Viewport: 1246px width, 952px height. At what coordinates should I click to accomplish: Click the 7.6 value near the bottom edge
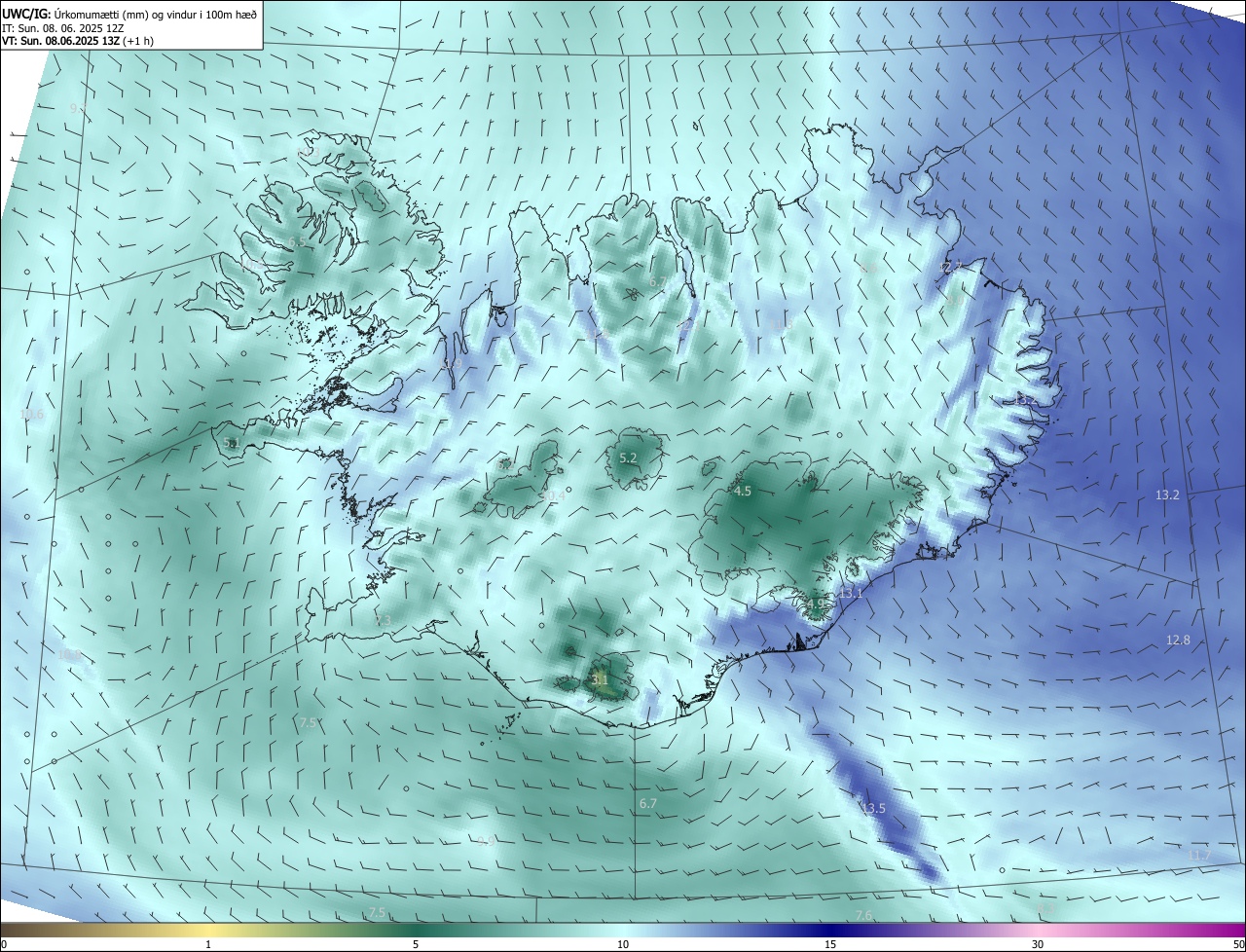[x=863, y=916]
